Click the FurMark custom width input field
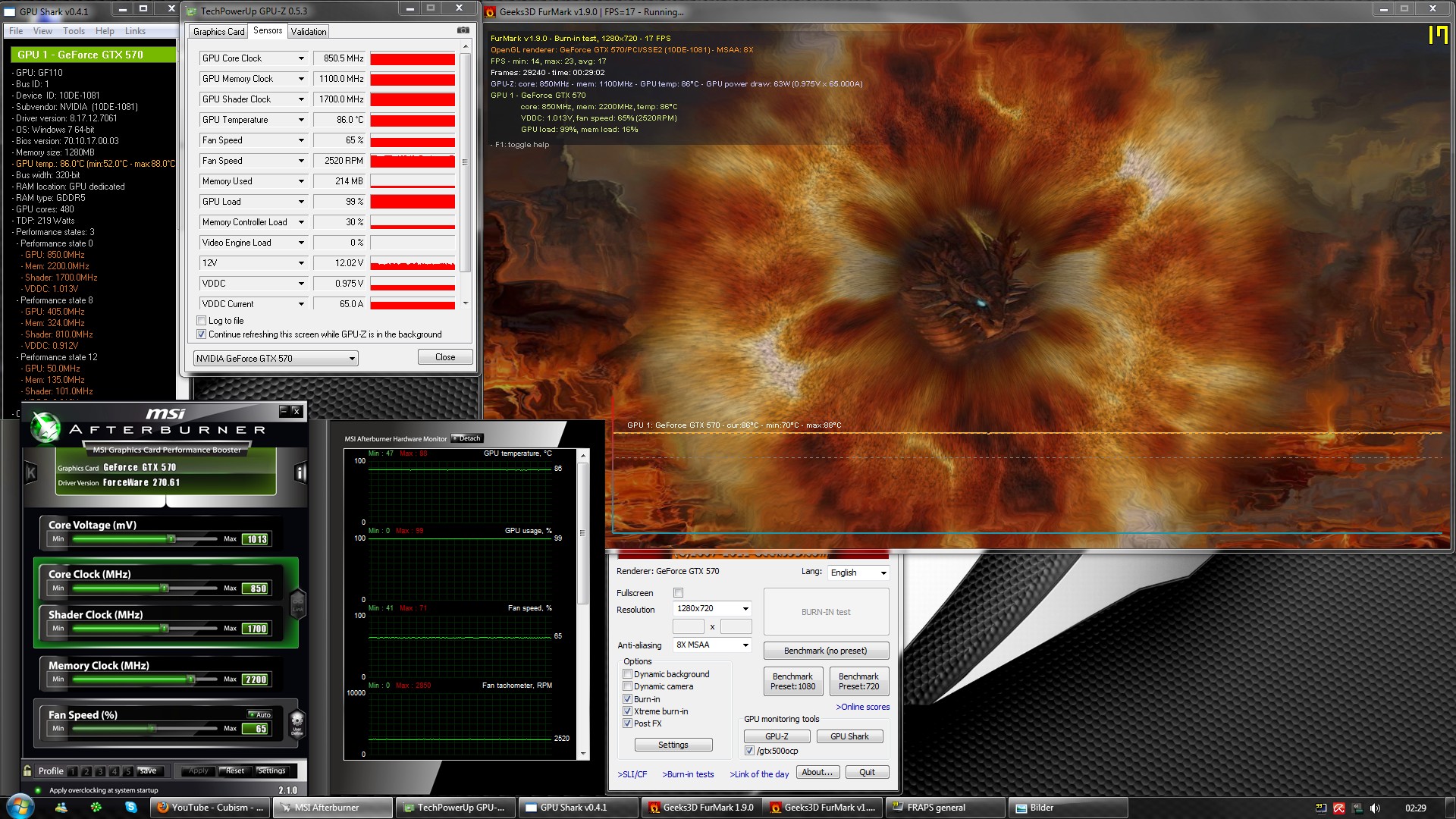The width and height of the screenshot is (1456, 819). 689,626
